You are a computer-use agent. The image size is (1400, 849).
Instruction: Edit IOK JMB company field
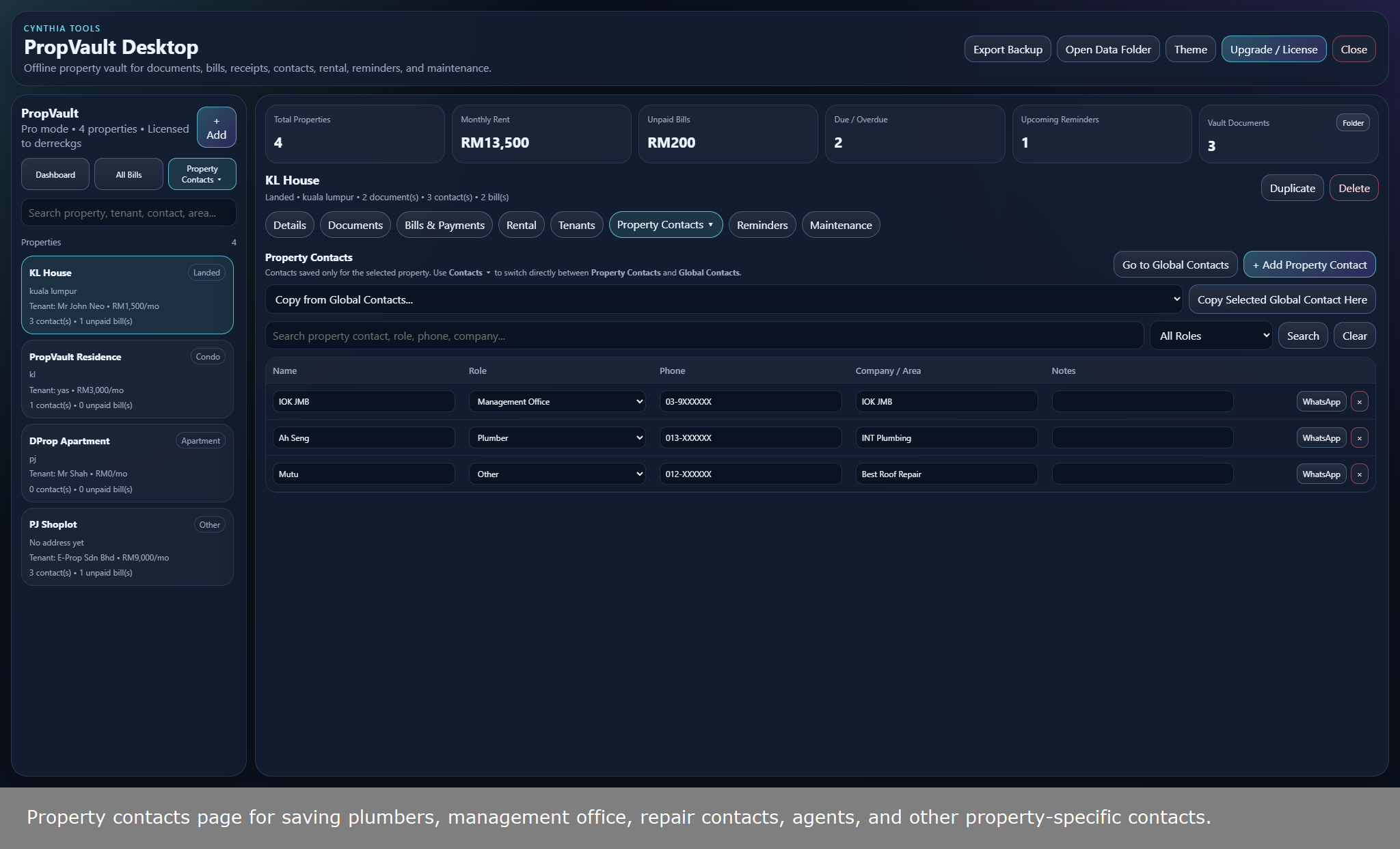click(x=947, y=402)
